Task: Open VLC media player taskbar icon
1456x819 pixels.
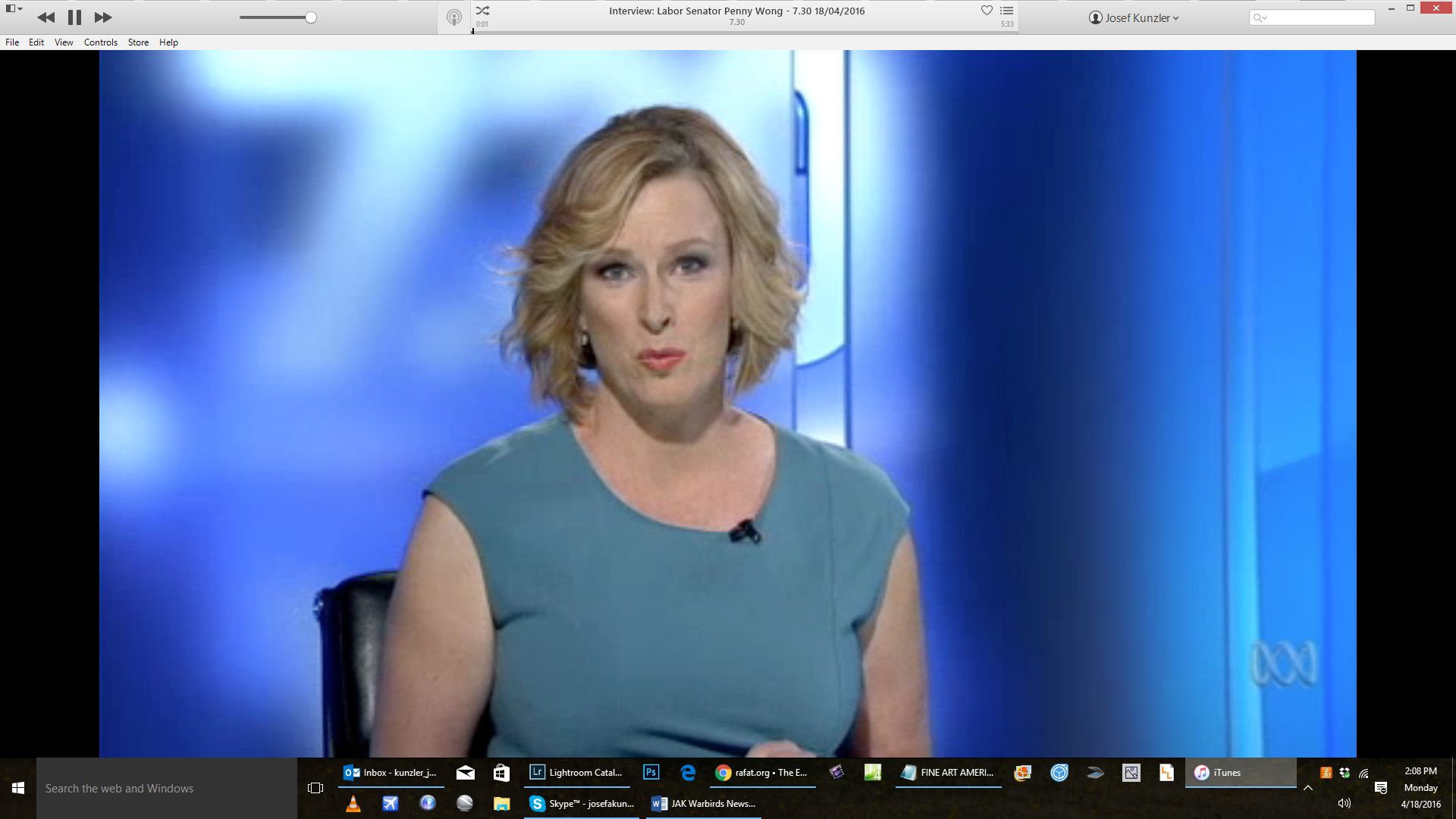Action: (x=353, y=804)
